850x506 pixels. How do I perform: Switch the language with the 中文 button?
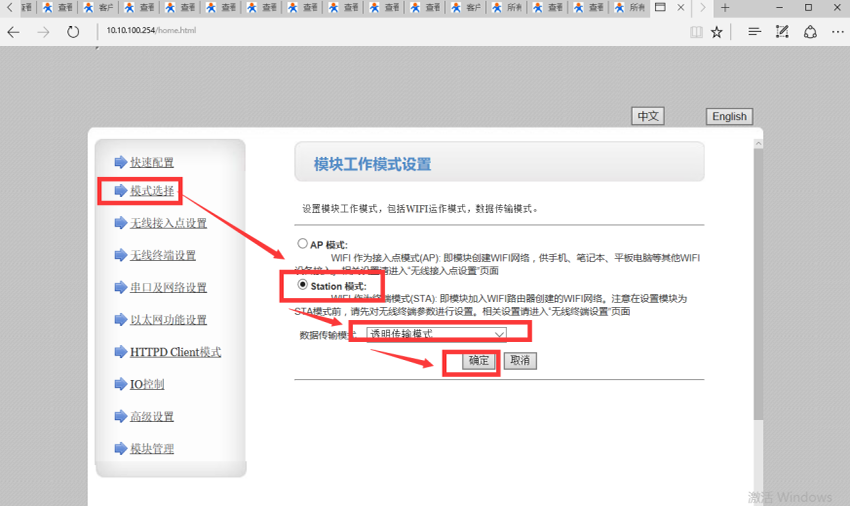point(648,116)
